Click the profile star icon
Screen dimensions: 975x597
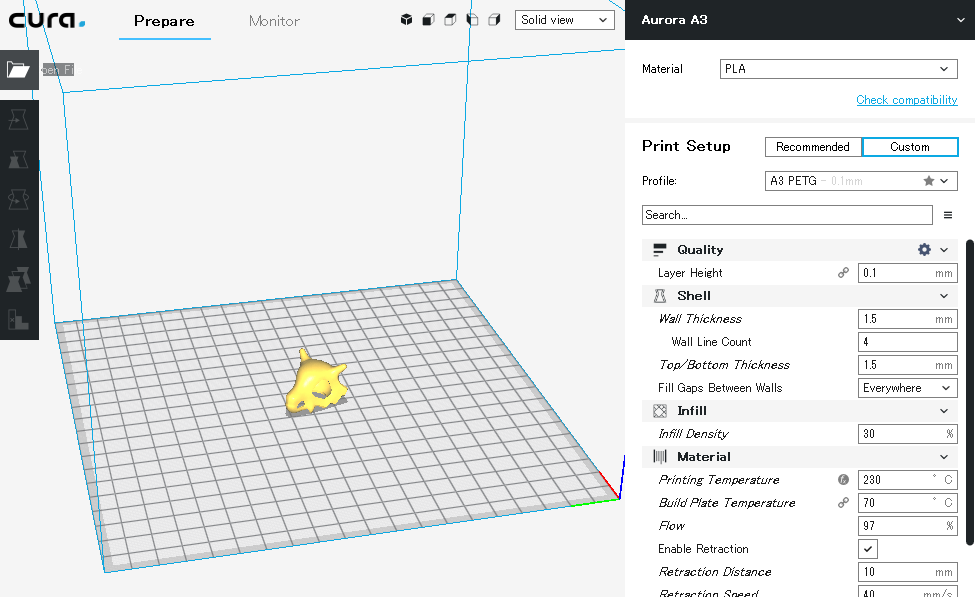(x=929, y=181)
